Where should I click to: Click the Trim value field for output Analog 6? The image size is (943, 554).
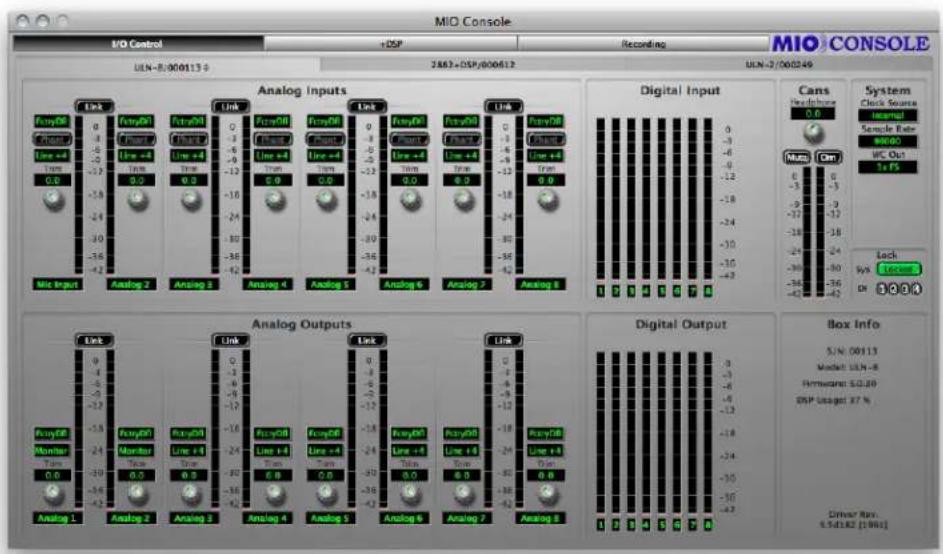point(409,475)
